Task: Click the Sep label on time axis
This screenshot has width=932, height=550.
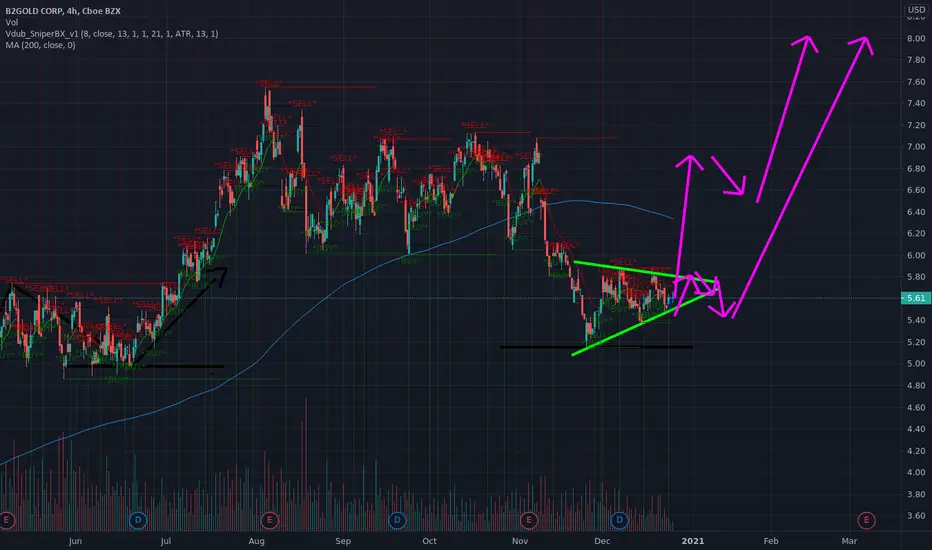Action: click(343, 541)
